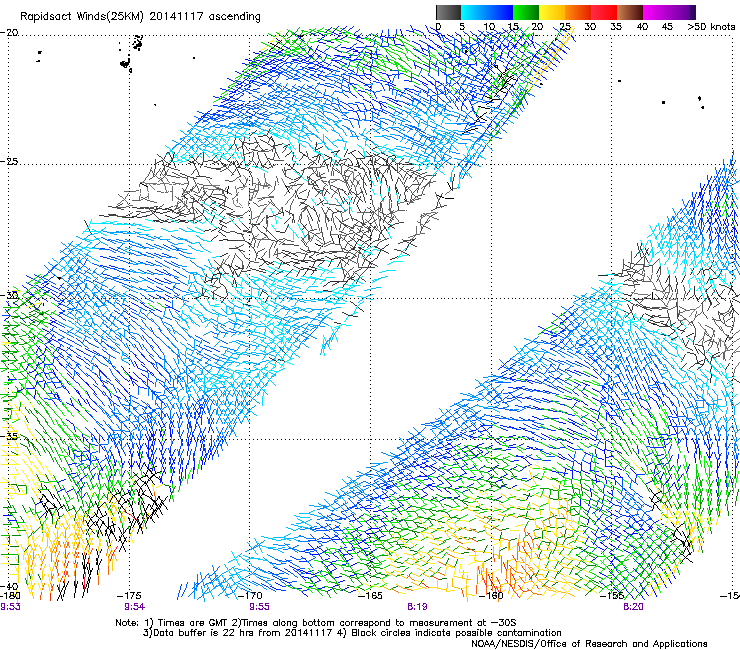The image size is (740, 650).
Task: Click the legend scale label '20'
Action: tap(537, 26)
